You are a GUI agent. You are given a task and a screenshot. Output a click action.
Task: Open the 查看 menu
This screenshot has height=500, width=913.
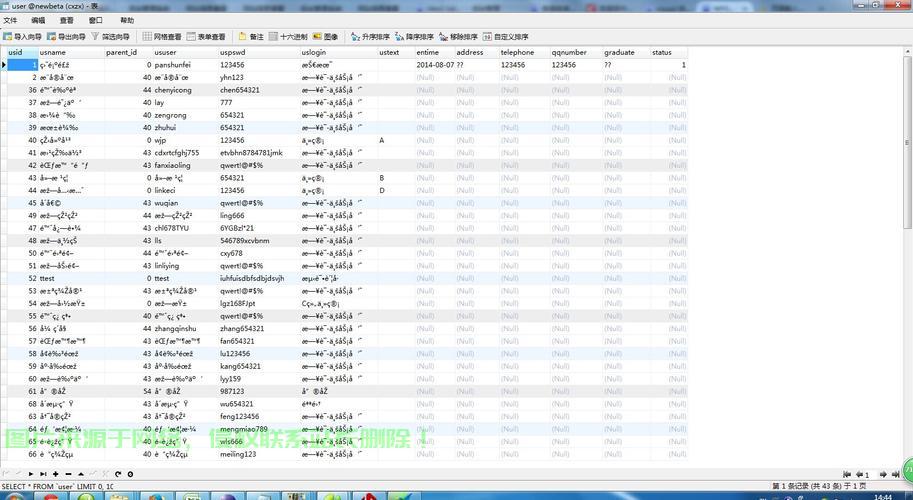(x=66, y=20)
